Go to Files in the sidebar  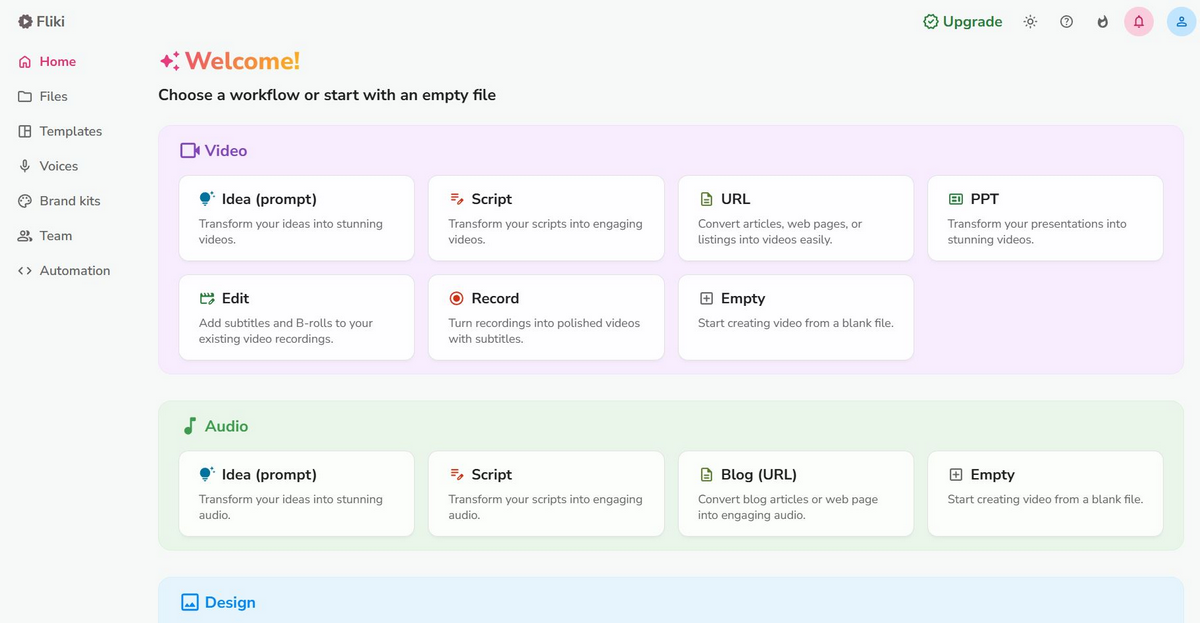(x=53, y=96)
